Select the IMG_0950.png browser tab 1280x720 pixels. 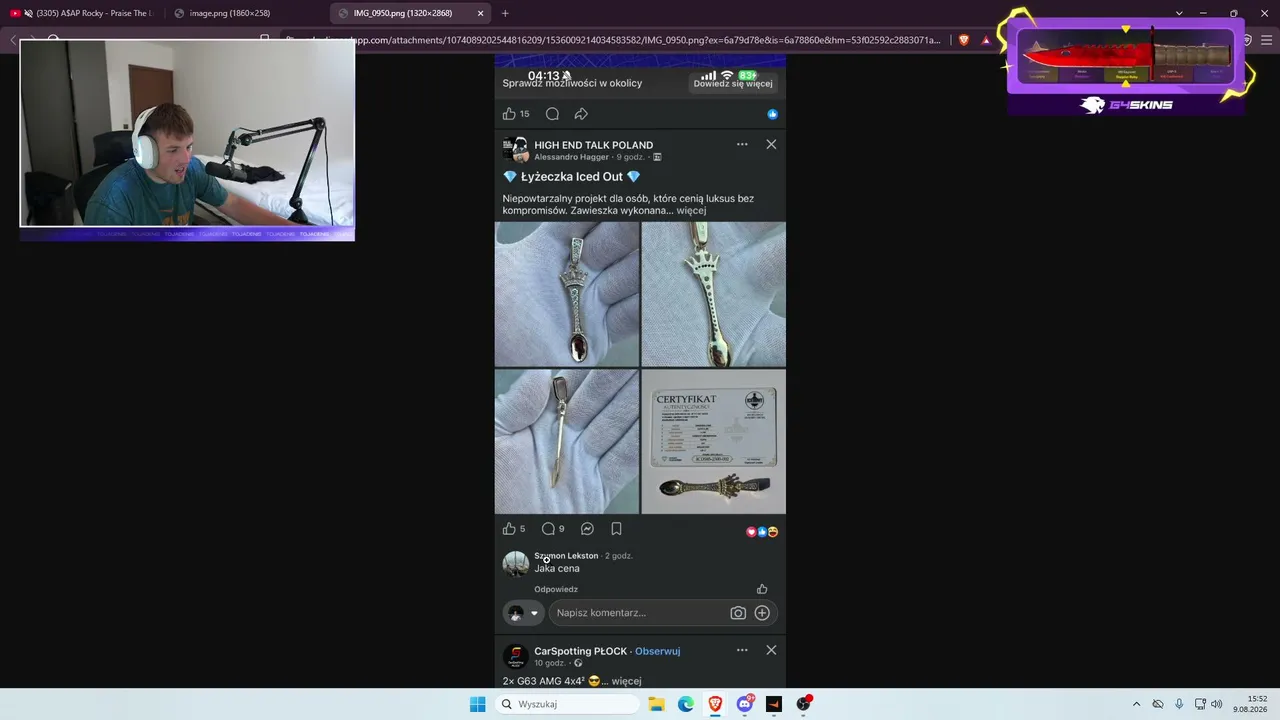click(x=403, y=13)
